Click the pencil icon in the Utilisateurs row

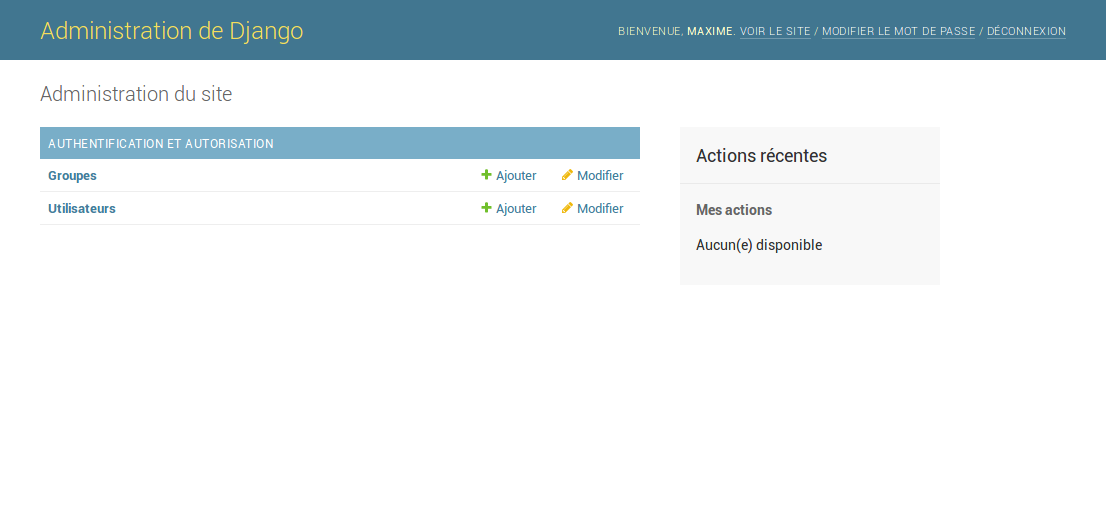pyautogui.click(x=567, y=208)
